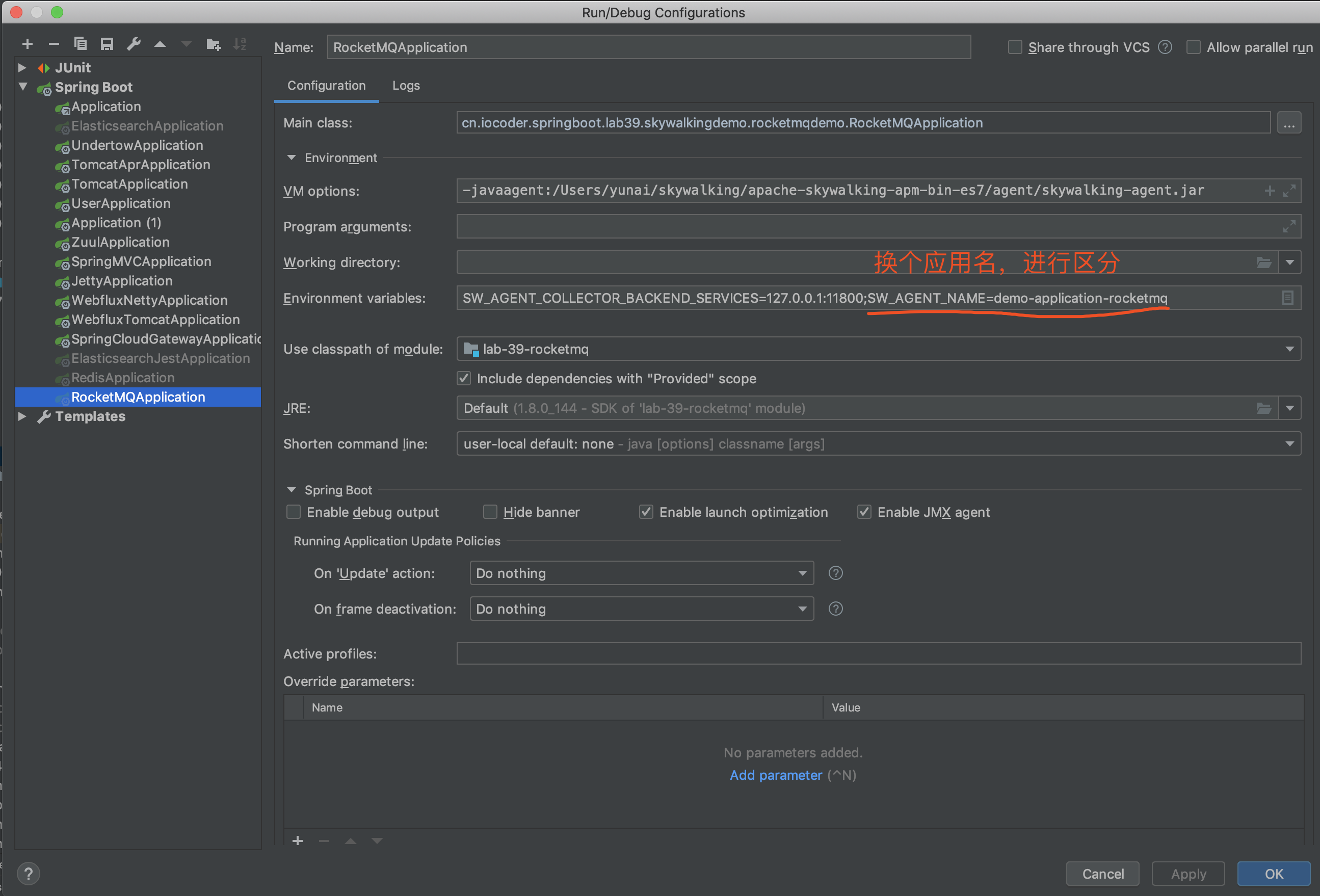The image size is (1320, 896).
Task: Open Environment variables editor icon
Action: point(1287,298)
